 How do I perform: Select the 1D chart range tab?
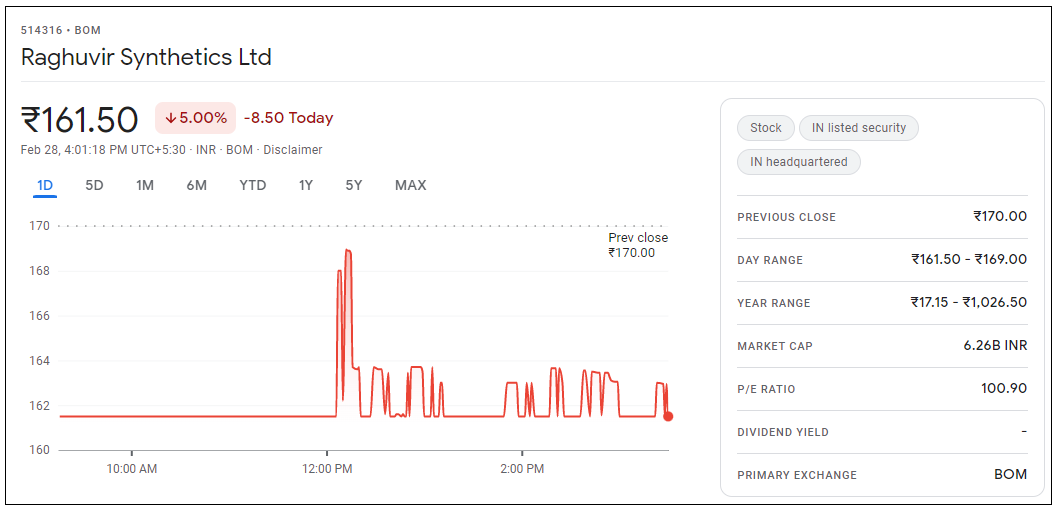tap(45, 185)
